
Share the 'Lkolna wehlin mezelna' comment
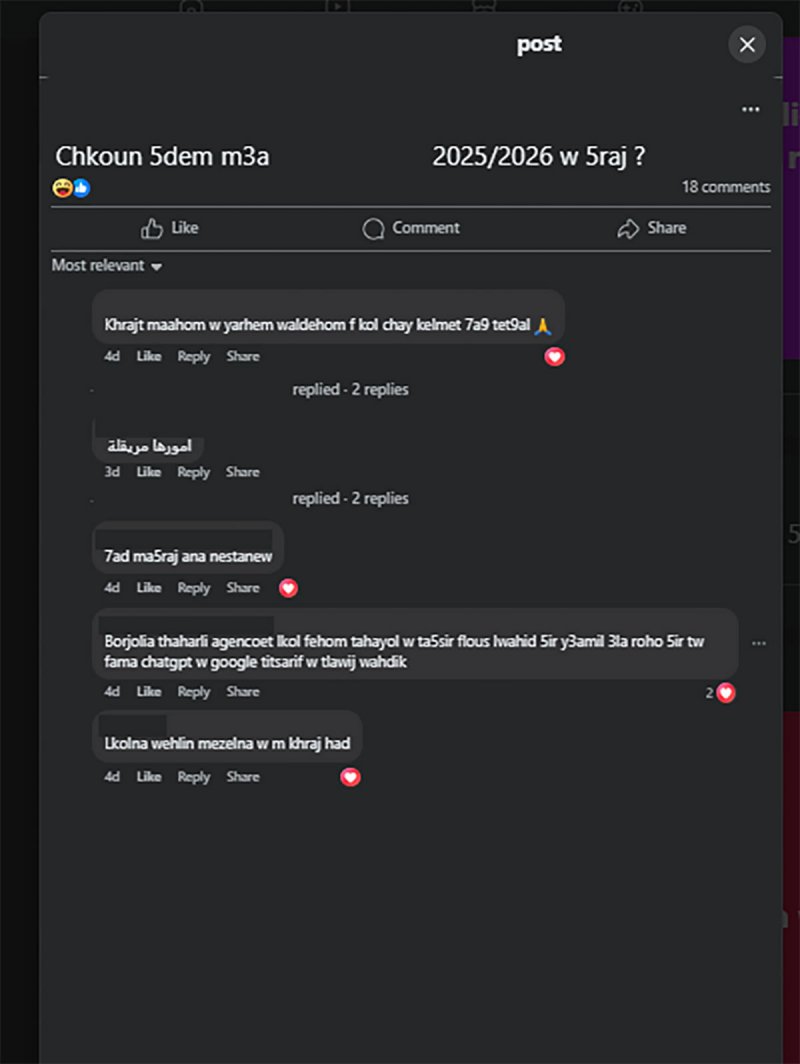(x=243, y=777)
